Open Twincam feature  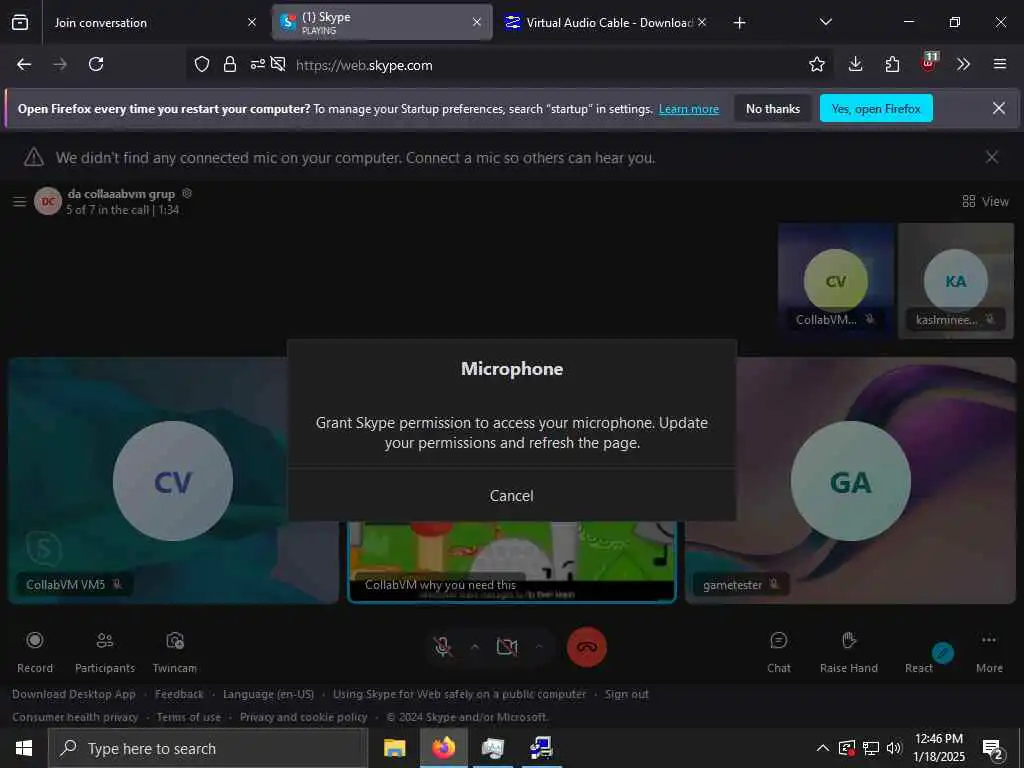pyautogui.click(x=174, y=651)
